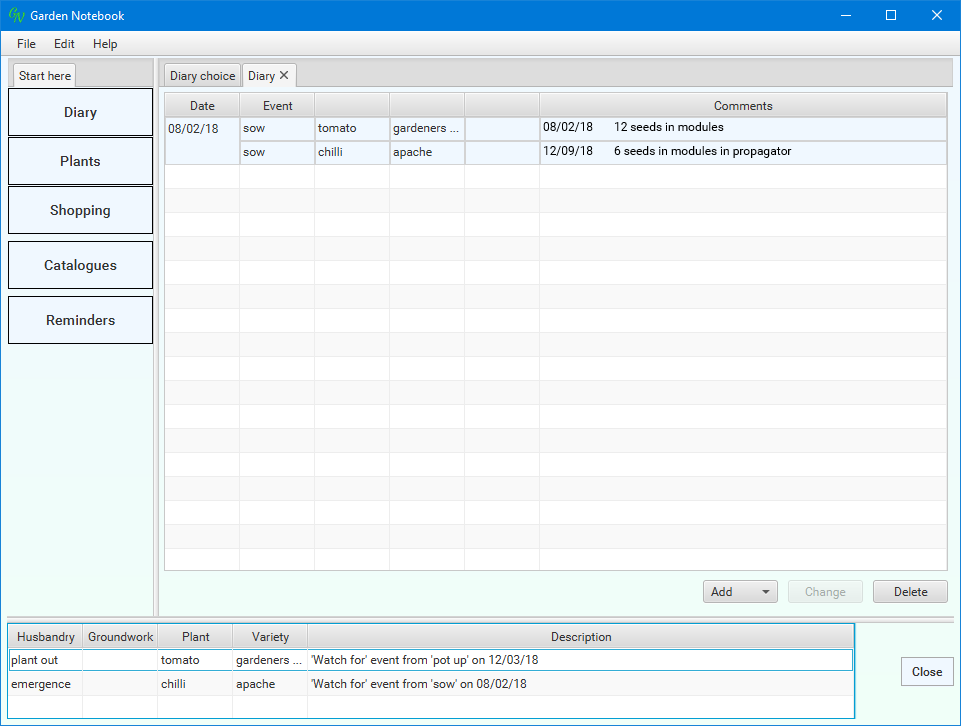Open the Catalogues section
Image resolution: width=961 pixels, height=726 pixels.
(80, 265)
